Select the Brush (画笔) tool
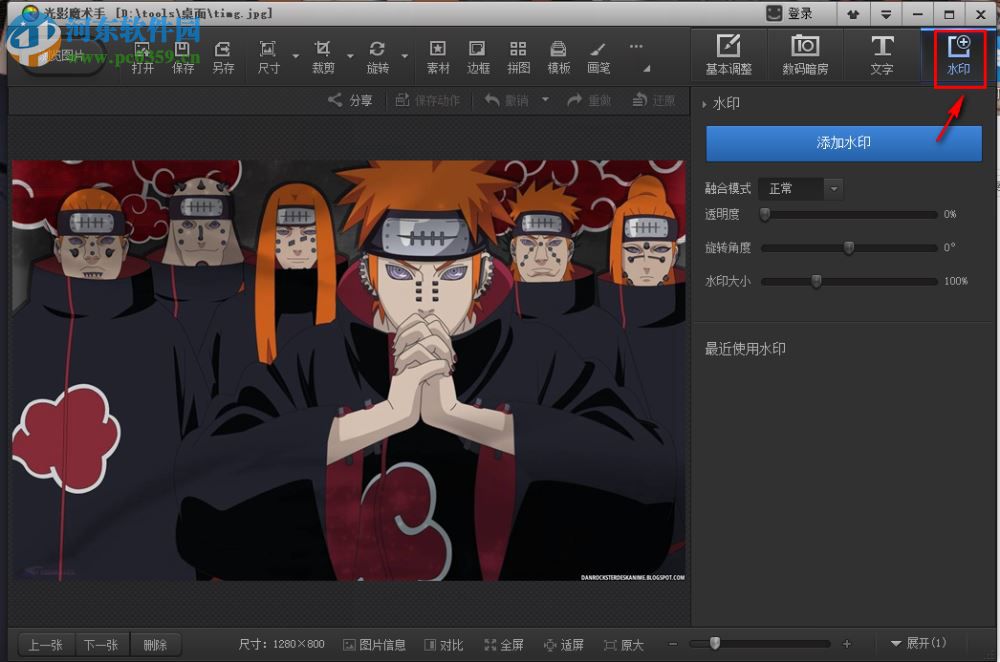Screen dimensions: 1000x662 [x=598, y=57]
